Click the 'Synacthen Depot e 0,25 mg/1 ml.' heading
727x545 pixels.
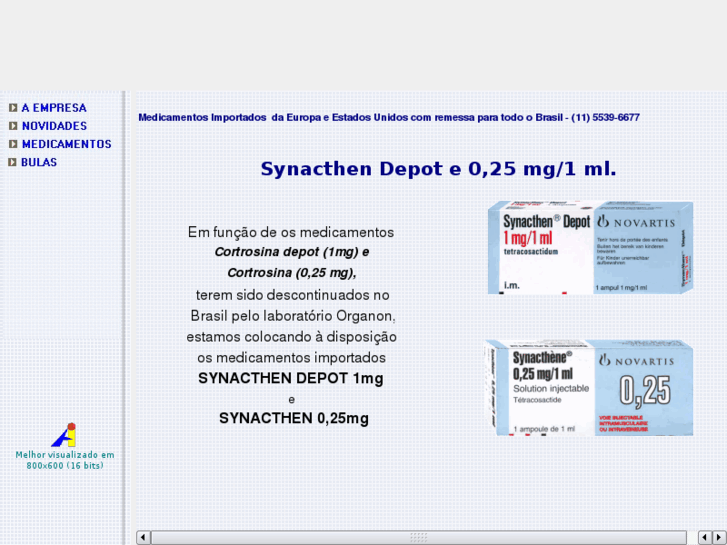[438, 169]
